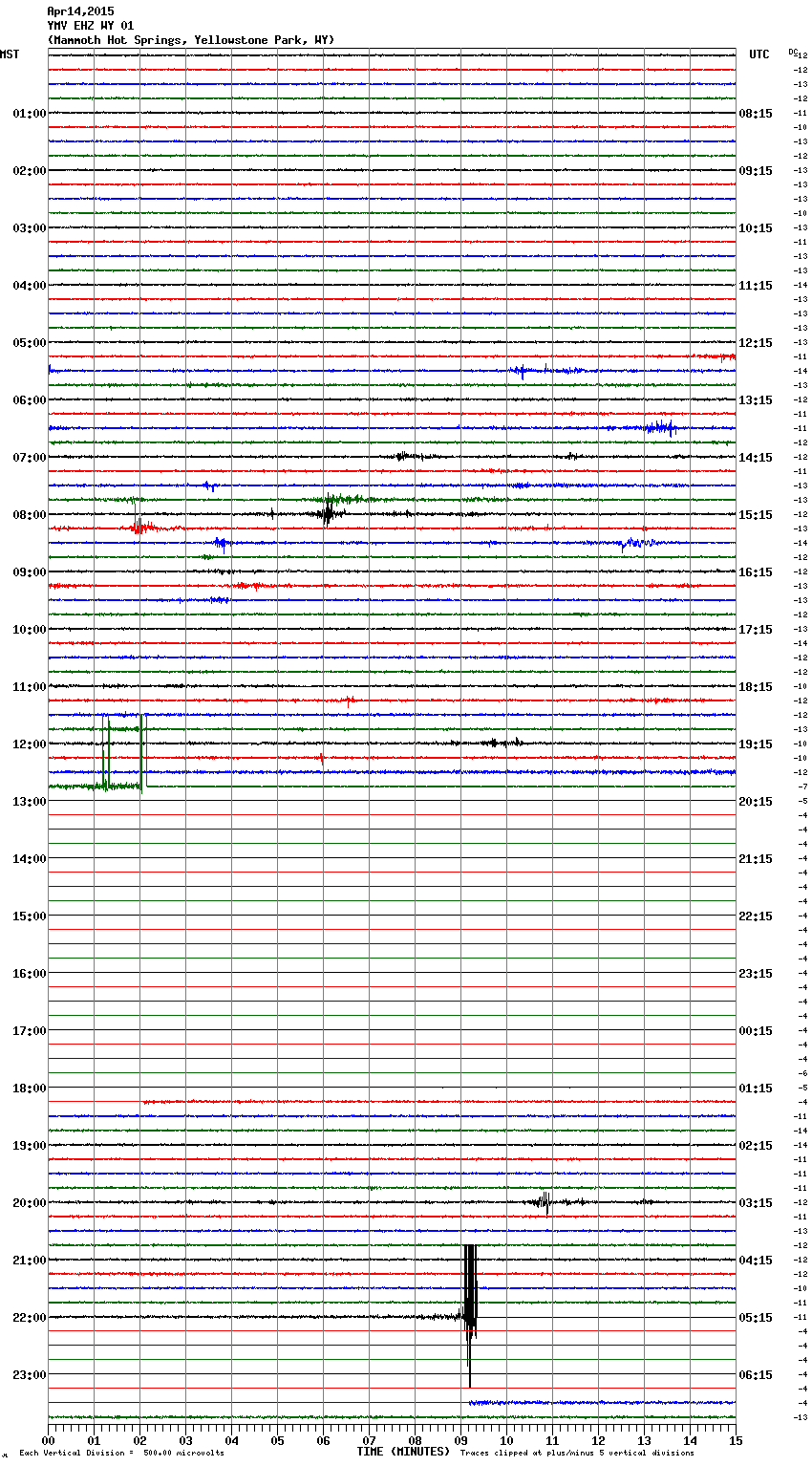This screenshot has width=812, height=1466.
Task: Select the "02:00" MST hour label
Action: (30, 171)
